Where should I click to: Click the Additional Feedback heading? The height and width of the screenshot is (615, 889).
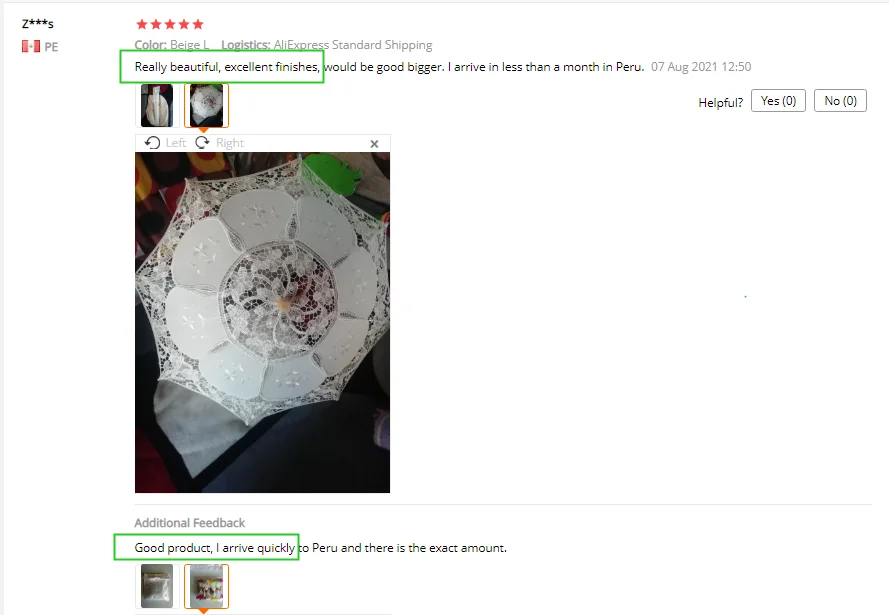click(189, 523)
